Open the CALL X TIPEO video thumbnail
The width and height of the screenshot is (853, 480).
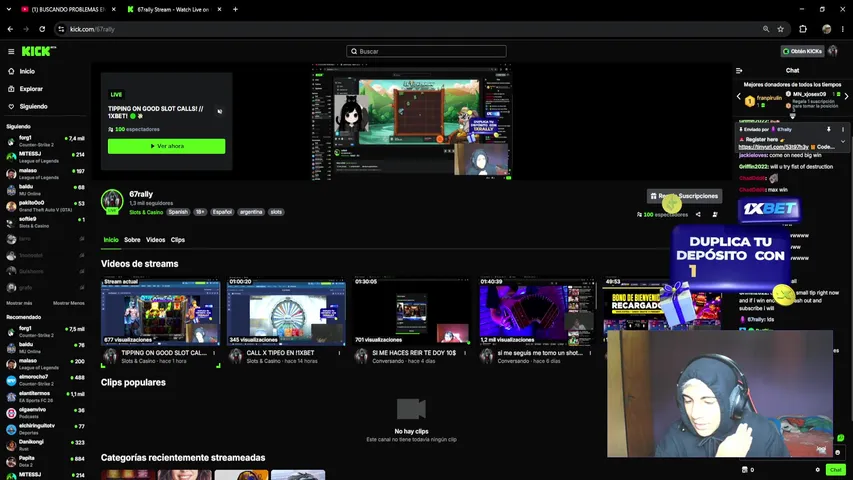286,312
